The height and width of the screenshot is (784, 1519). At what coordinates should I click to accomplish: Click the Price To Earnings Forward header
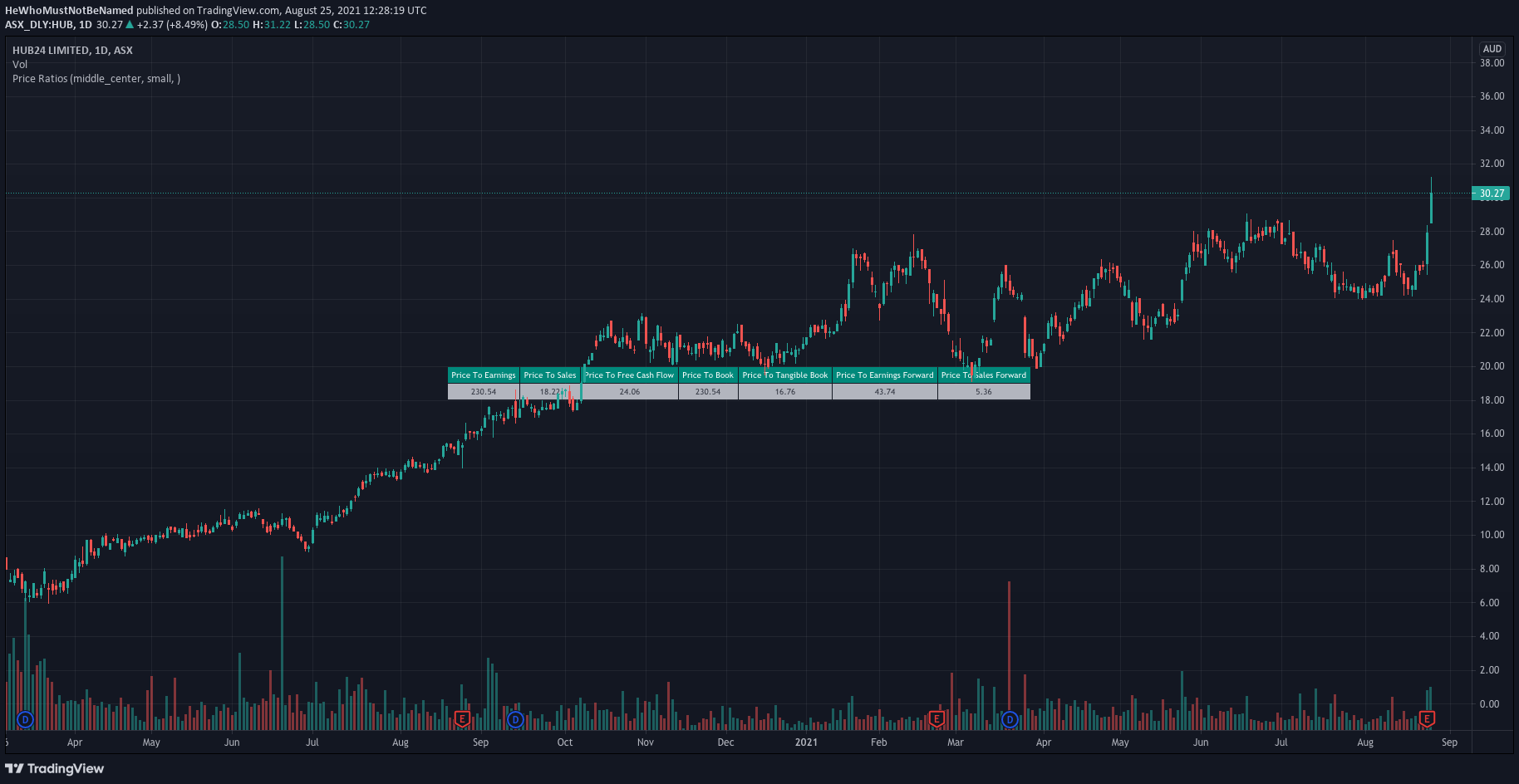tap(885, 375)
